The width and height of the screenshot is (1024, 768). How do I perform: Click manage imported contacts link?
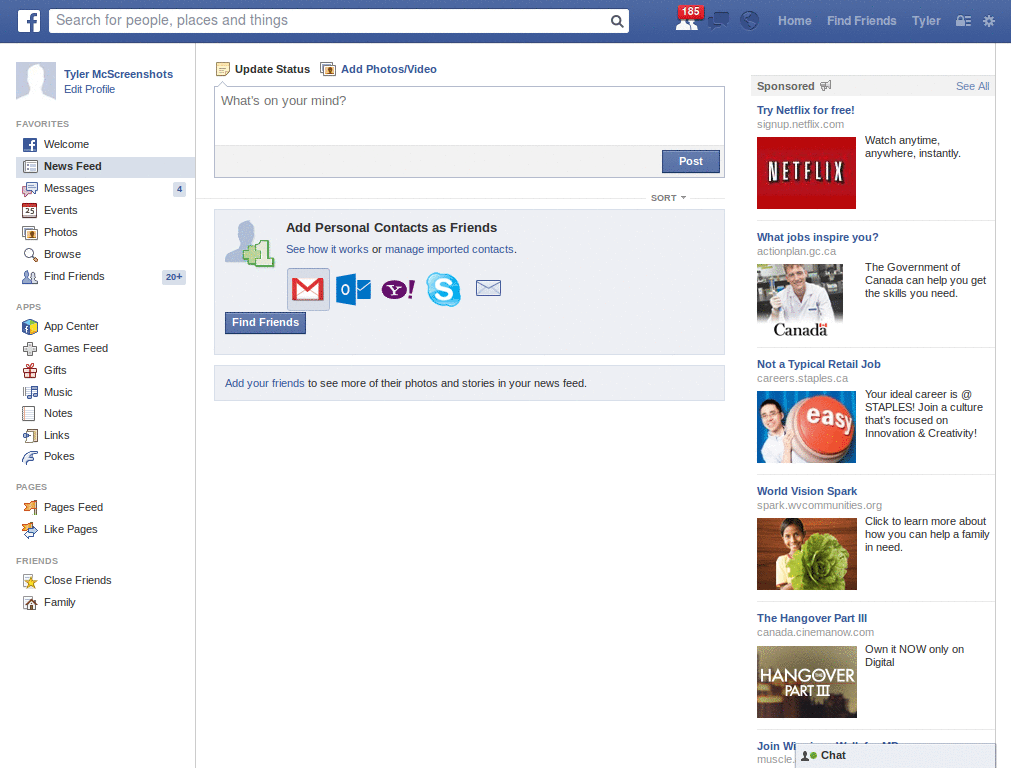coord(449,249)
